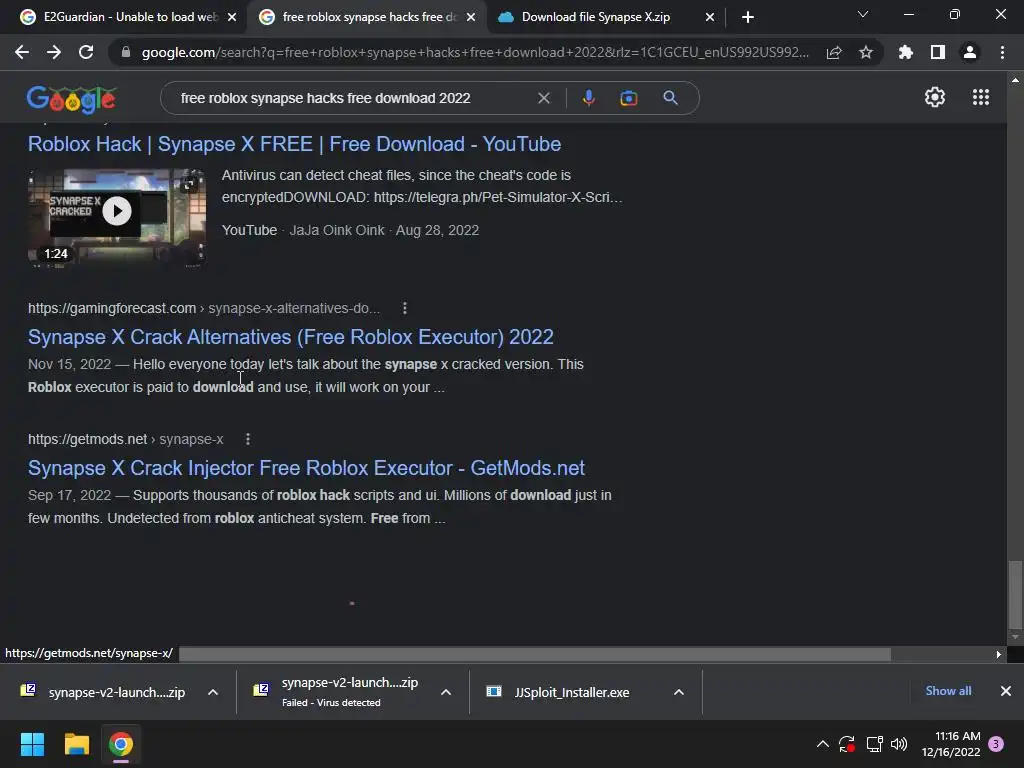
Task: Open File Explorer from taskbar
Action: (x=76, y=744)
